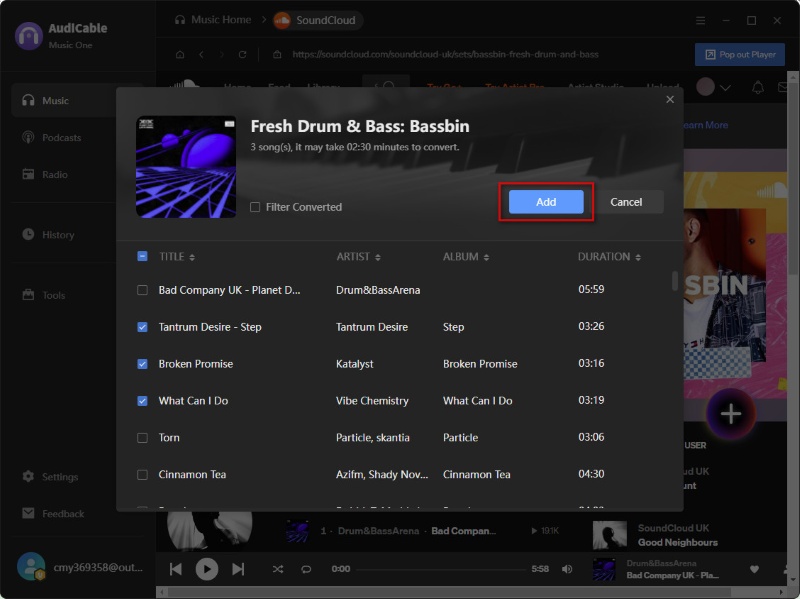
Task: Click the Add button
Action: (546, 202)
